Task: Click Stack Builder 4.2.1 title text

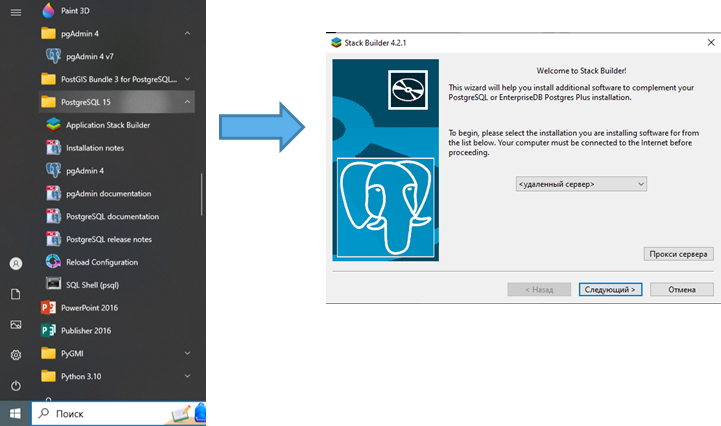Action: pos(375,43)
